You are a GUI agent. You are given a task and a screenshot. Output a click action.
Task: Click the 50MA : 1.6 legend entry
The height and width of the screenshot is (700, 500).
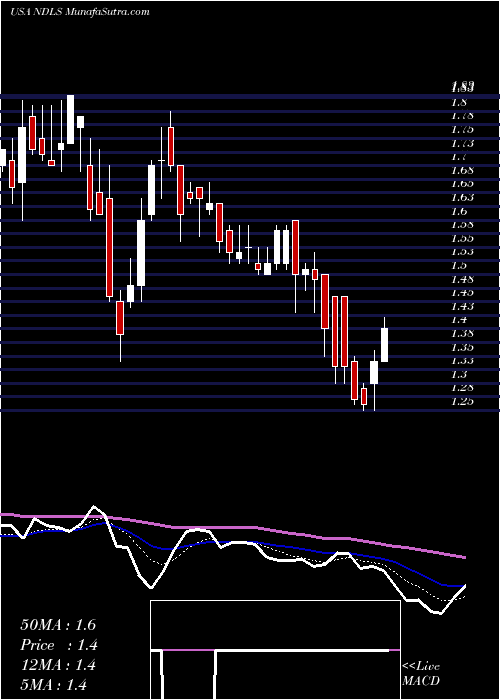pos(58,625)
